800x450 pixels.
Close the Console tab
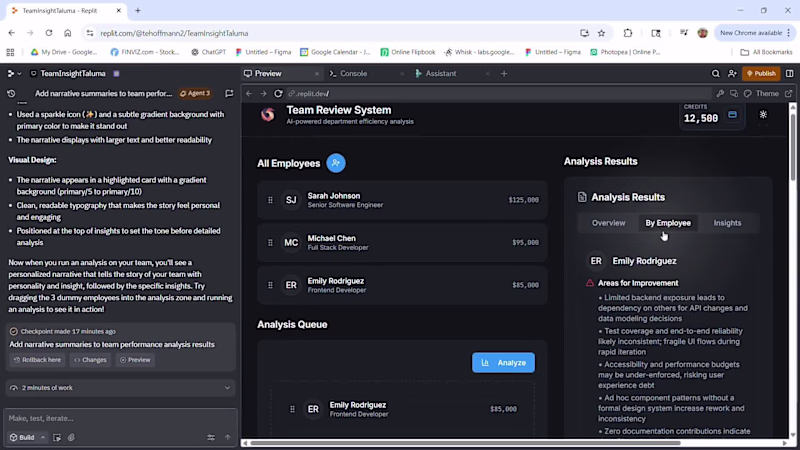pyautogui.click(x=402, y=74)
